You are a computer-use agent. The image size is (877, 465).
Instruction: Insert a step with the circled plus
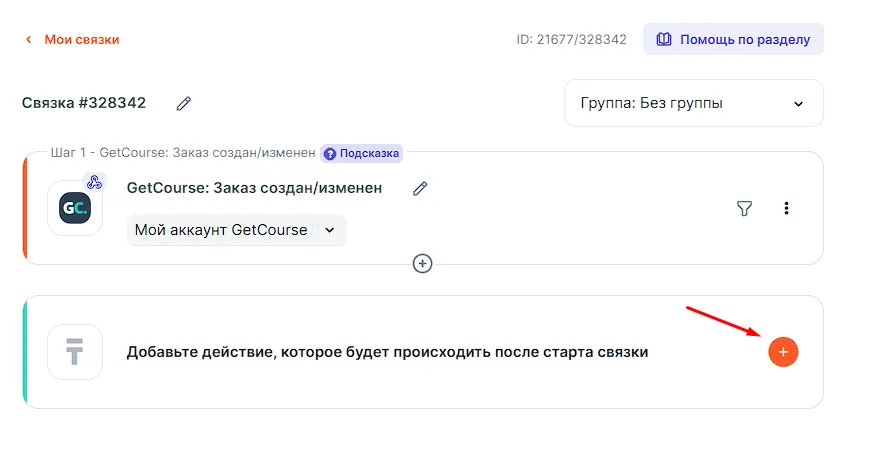(423, 263)
